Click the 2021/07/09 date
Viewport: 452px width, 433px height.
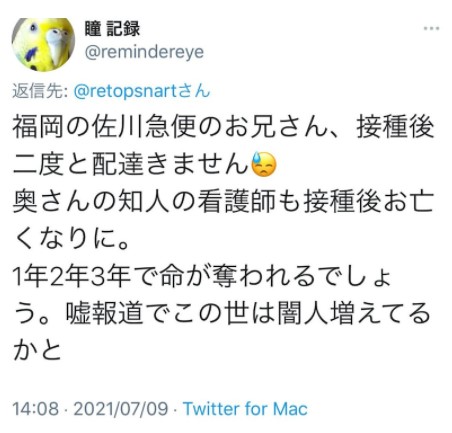tap(121, 409)
